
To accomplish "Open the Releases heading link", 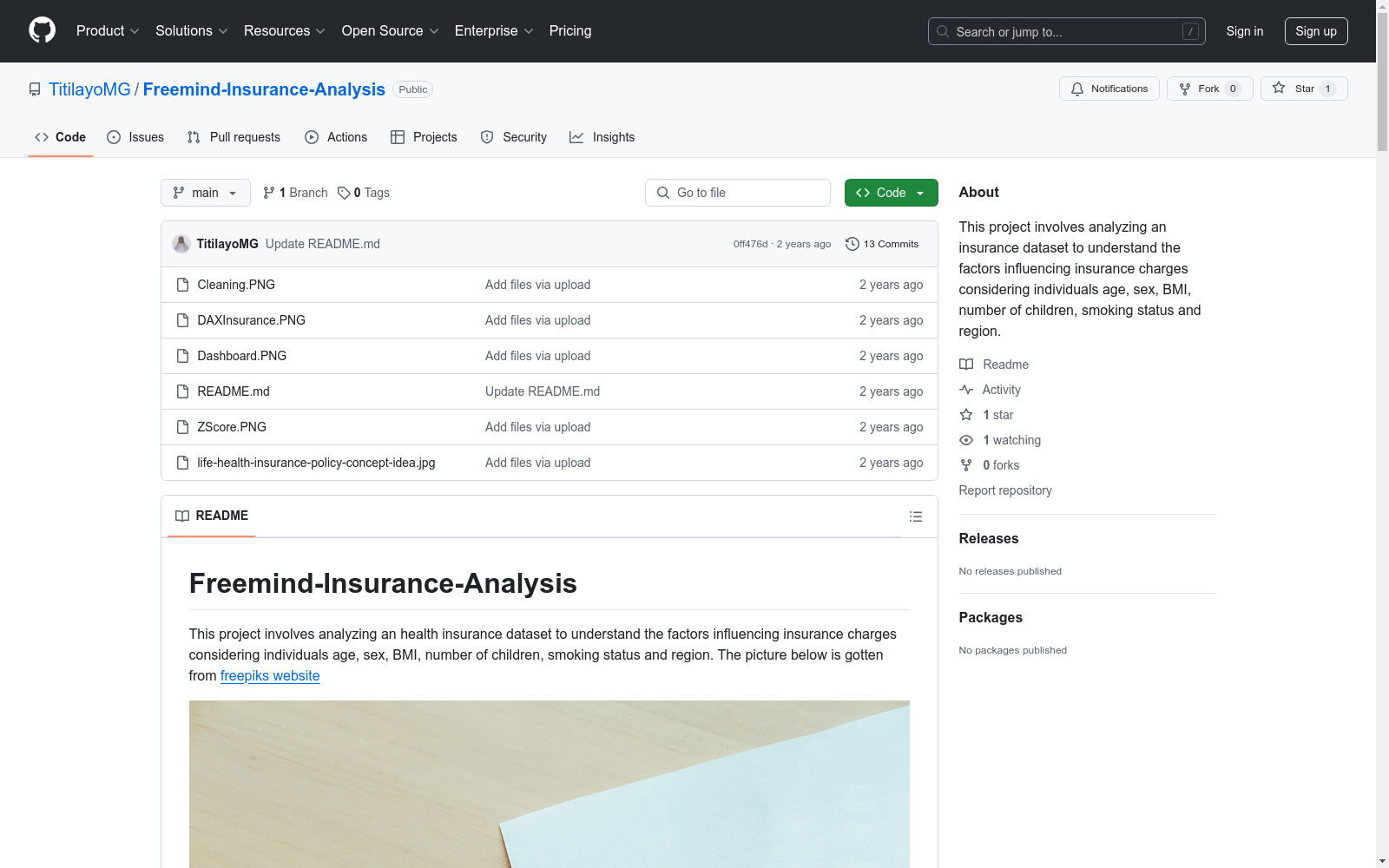I will (989, 538).
